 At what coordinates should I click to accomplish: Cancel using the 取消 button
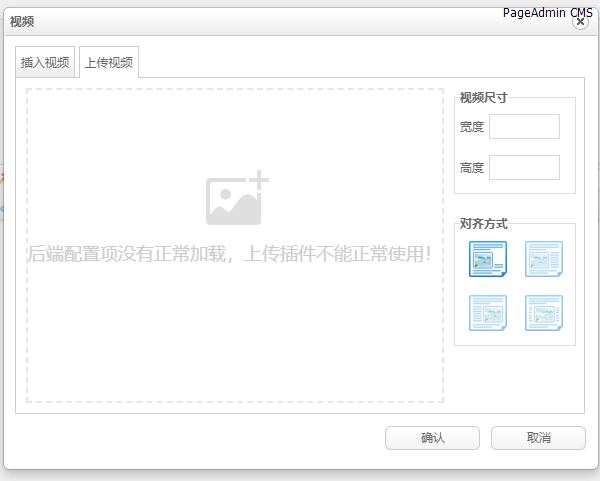[538, 438]
